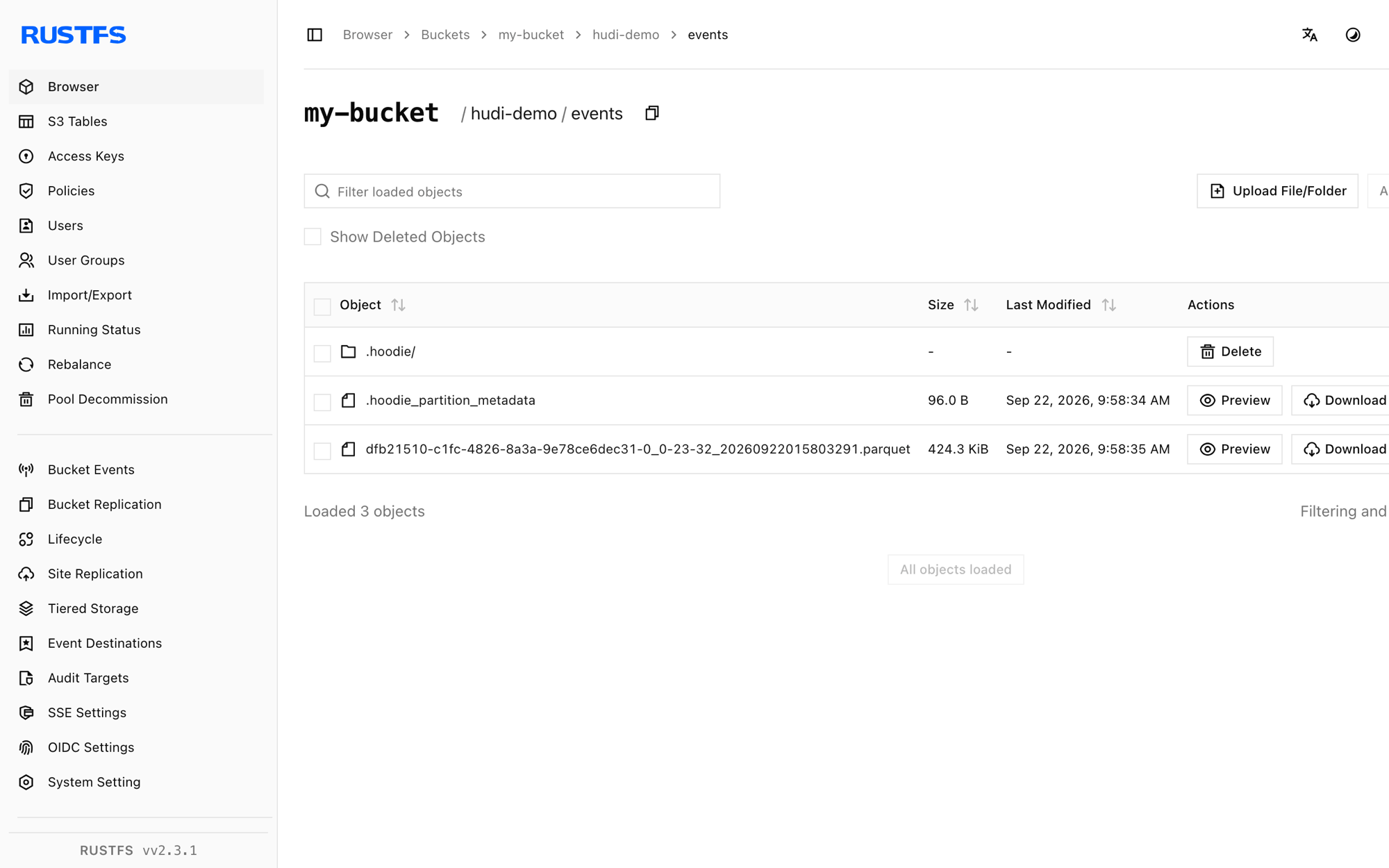The width and height of the screenshot is (1389, 868).
Task: Select the .hoodie_partition_metadata row checkbox
Action: (322, 401)
